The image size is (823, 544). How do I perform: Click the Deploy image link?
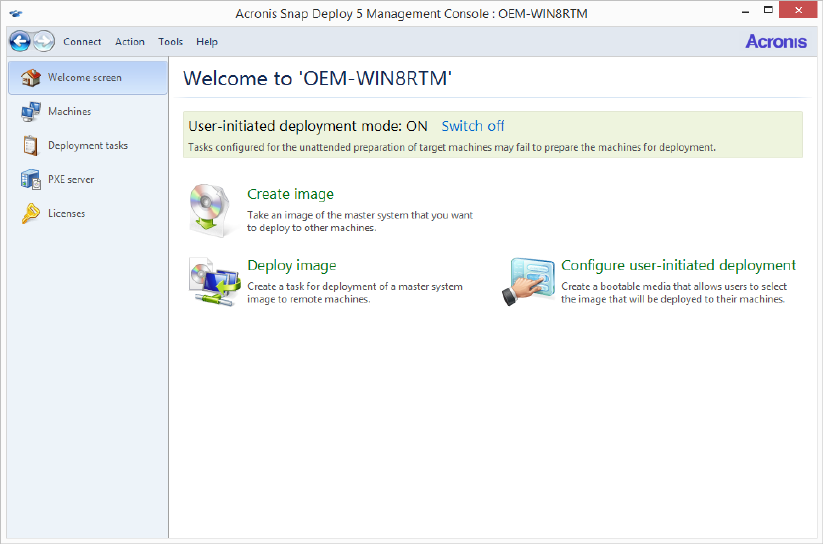point(291,265)
